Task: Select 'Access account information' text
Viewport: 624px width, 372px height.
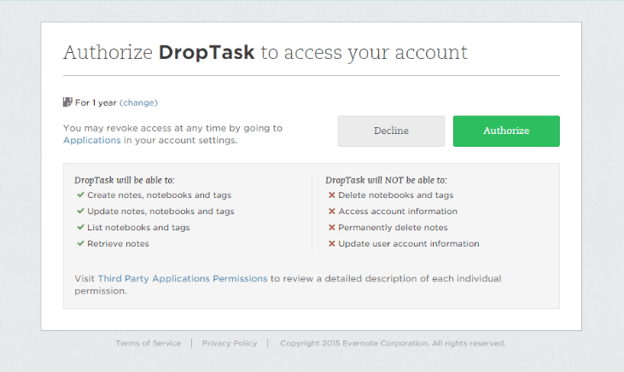Action: (398, 211)
